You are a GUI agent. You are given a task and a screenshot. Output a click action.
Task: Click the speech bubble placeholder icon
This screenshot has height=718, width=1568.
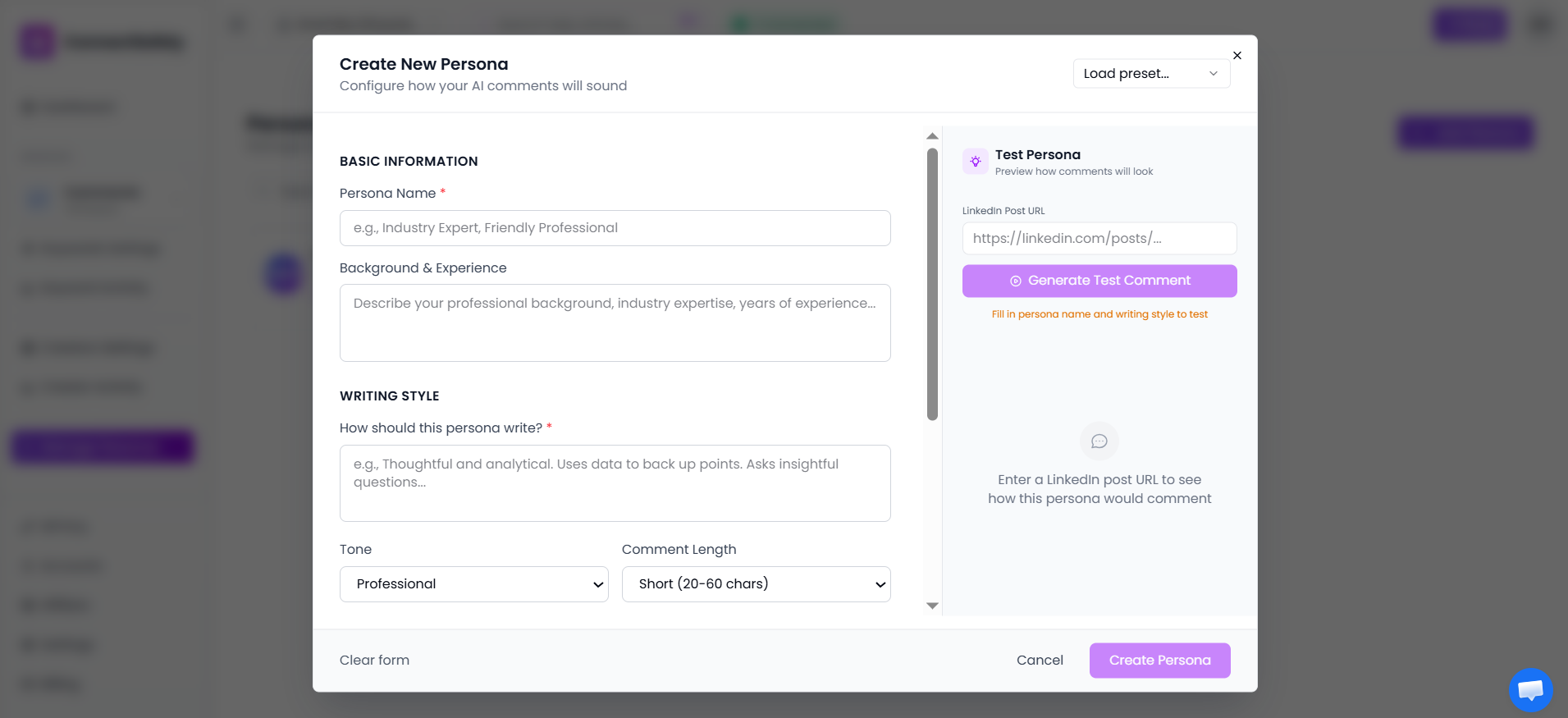tap(1099, 441)
